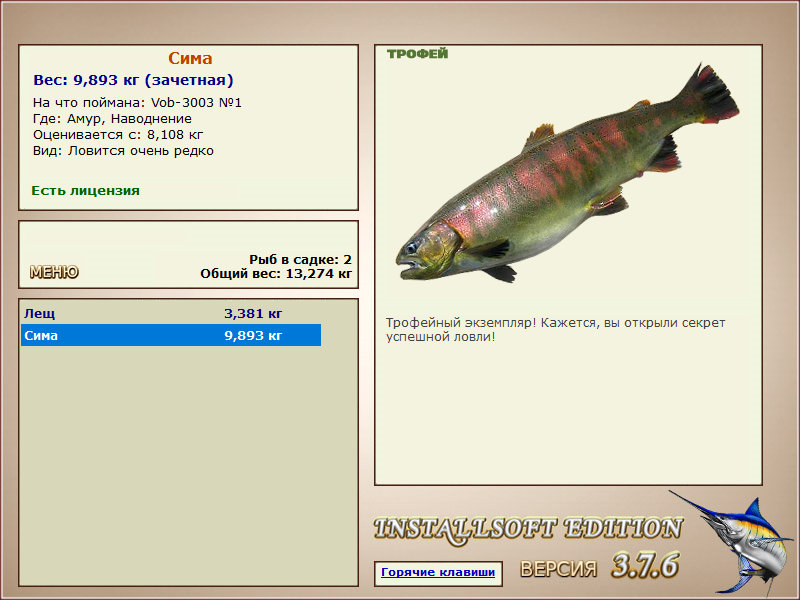Click the Рыб в садке: 2 counter
This screenshot has width=800, height=600.
coord(301,259)
